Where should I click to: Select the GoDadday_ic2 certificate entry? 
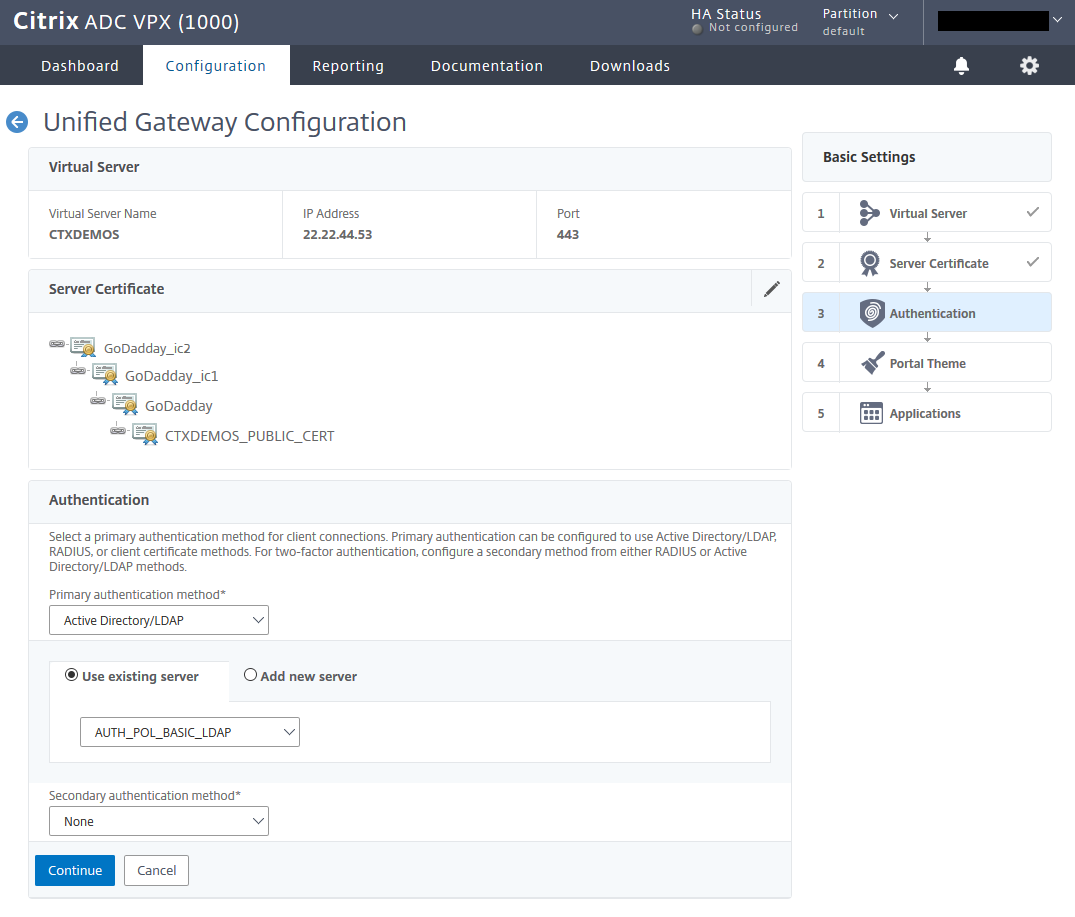[147, 348]
